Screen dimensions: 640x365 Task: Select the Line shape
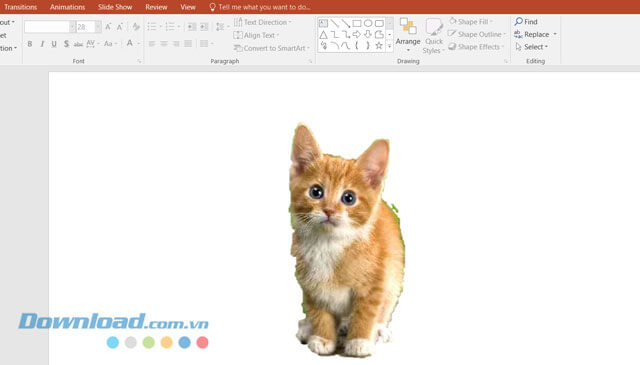pos(335,23)
